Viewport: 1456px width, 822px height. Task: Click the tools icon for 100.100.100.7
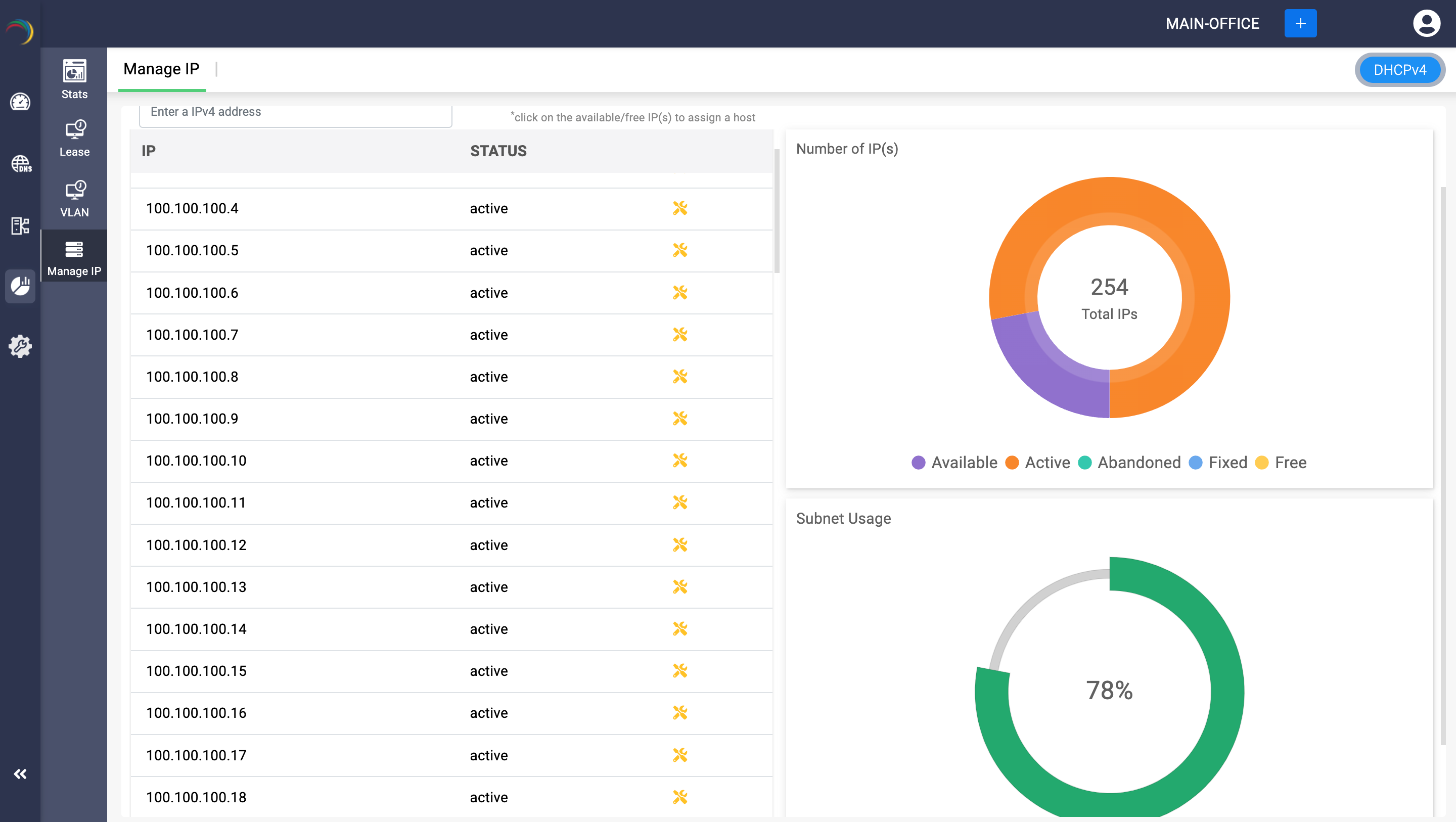[679, 335]
